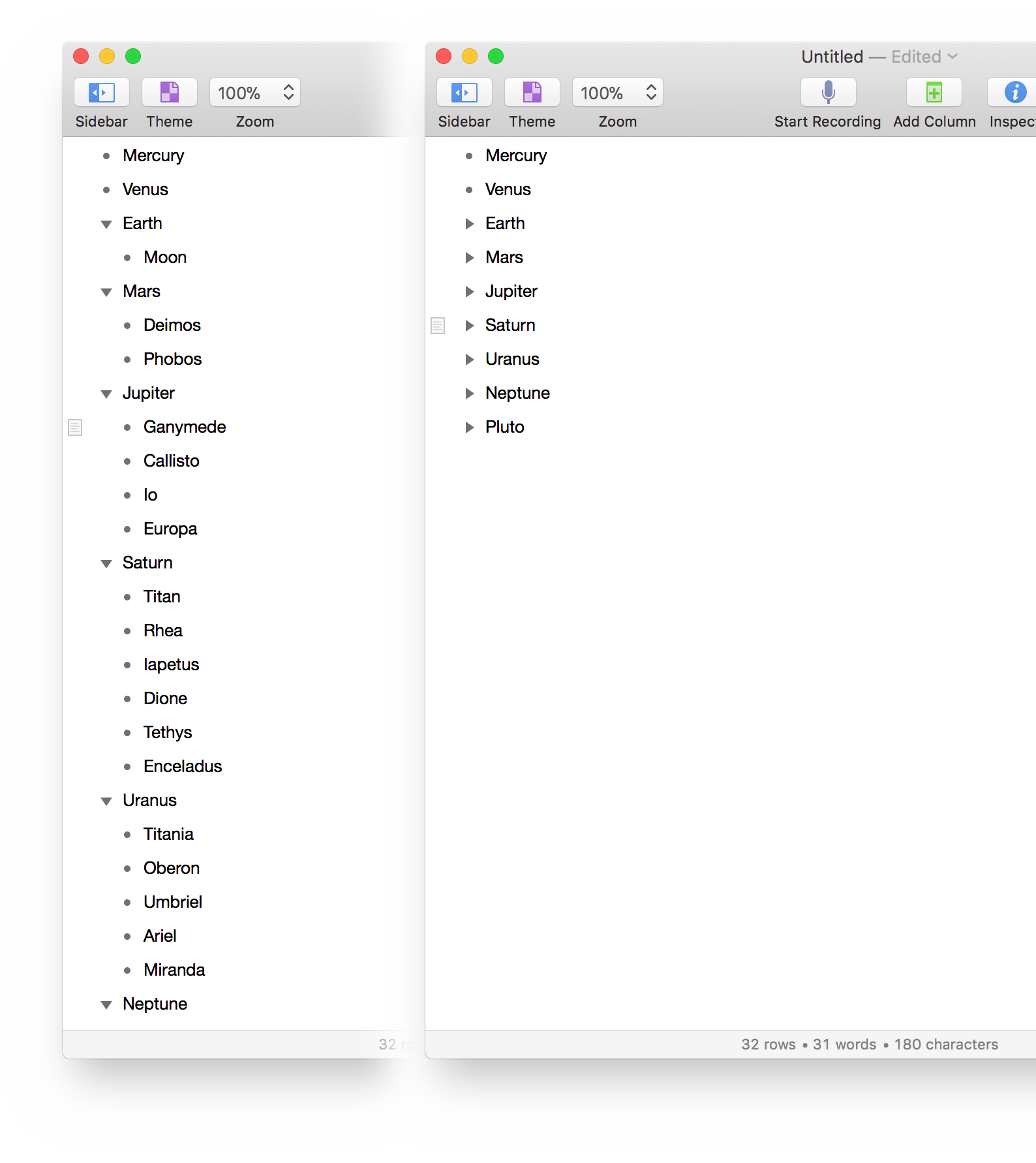Viewport: 1036px width, 1163px height.
Task: Open zoom 100% dropdown in left window
Action: [254, 93]
